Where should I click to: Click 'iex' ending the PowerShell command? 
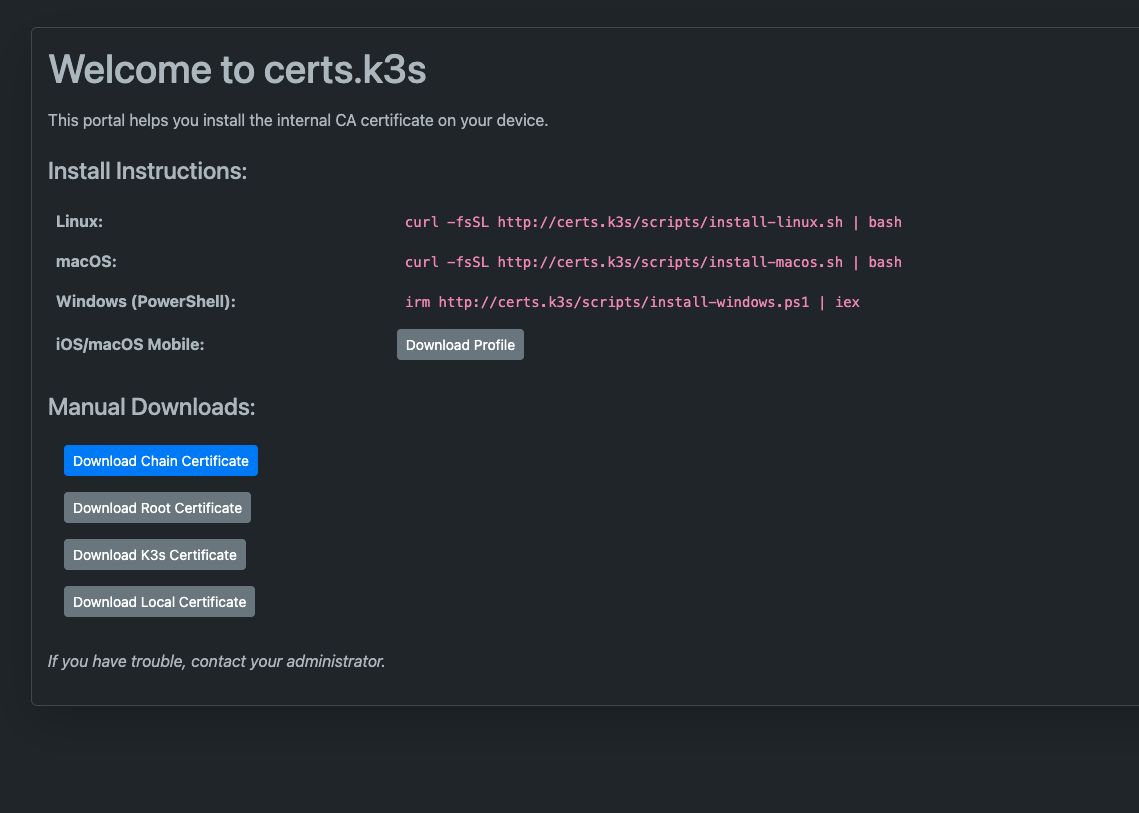pyautogui.click(x=847, y=302)
